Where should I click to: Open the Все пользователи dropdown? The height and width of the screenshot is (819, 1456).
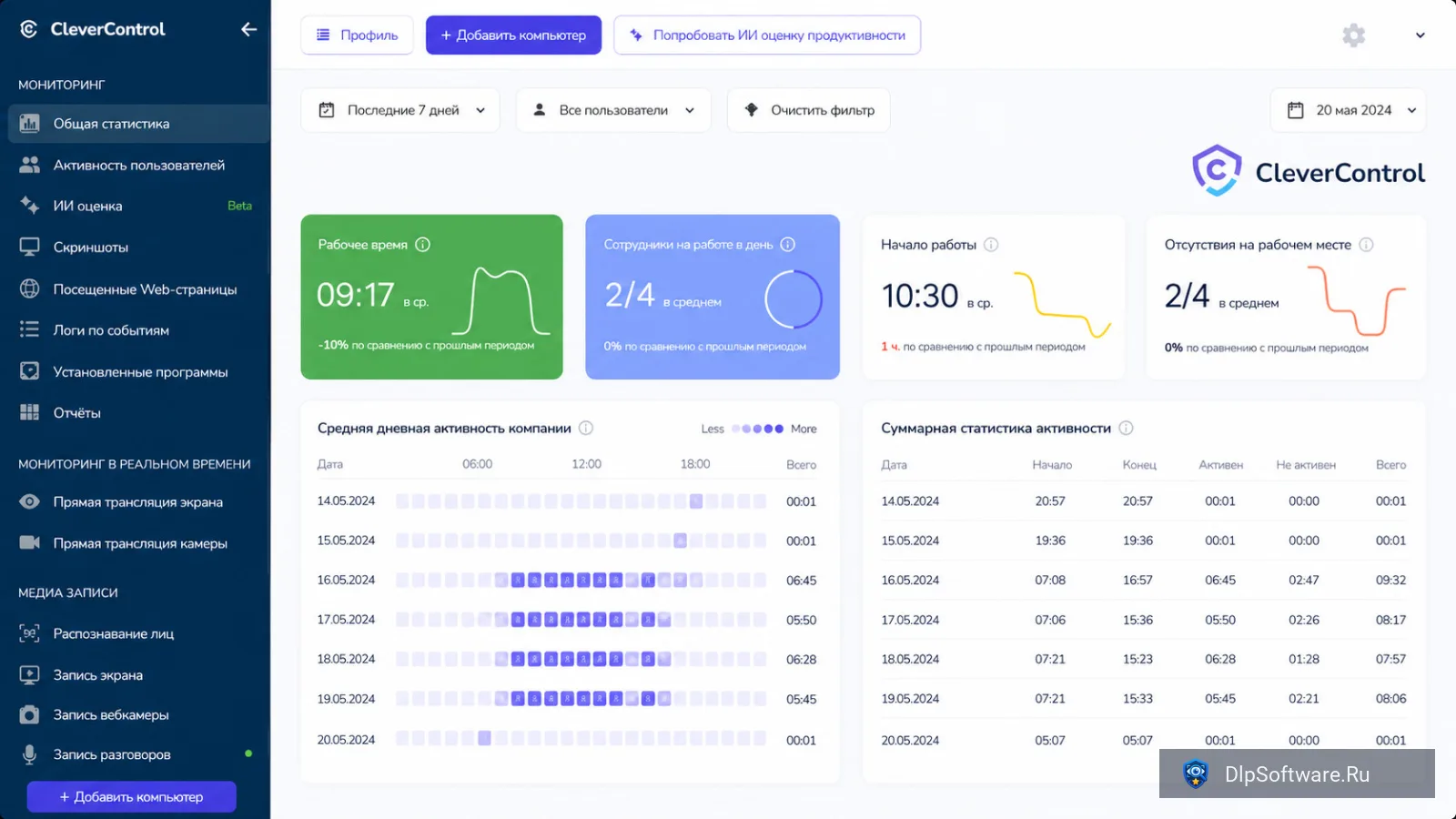coord(613,110)
